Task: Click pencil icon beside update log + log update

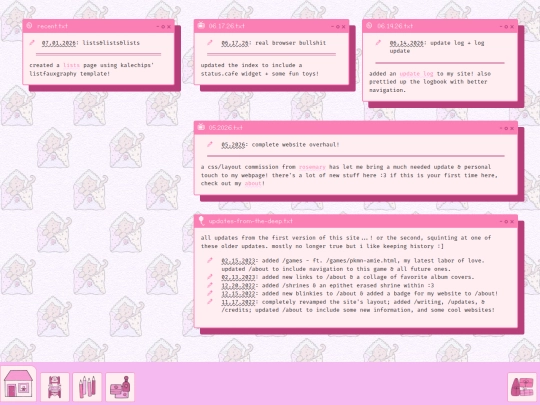Action: [378, 42]
